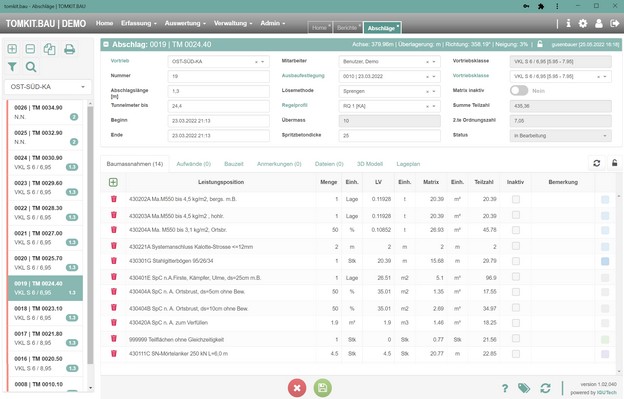Click the red cancel button
Image resolution: width=624 pixels, height=399 pixels.
pyautogui.click(x=297, y=388)
